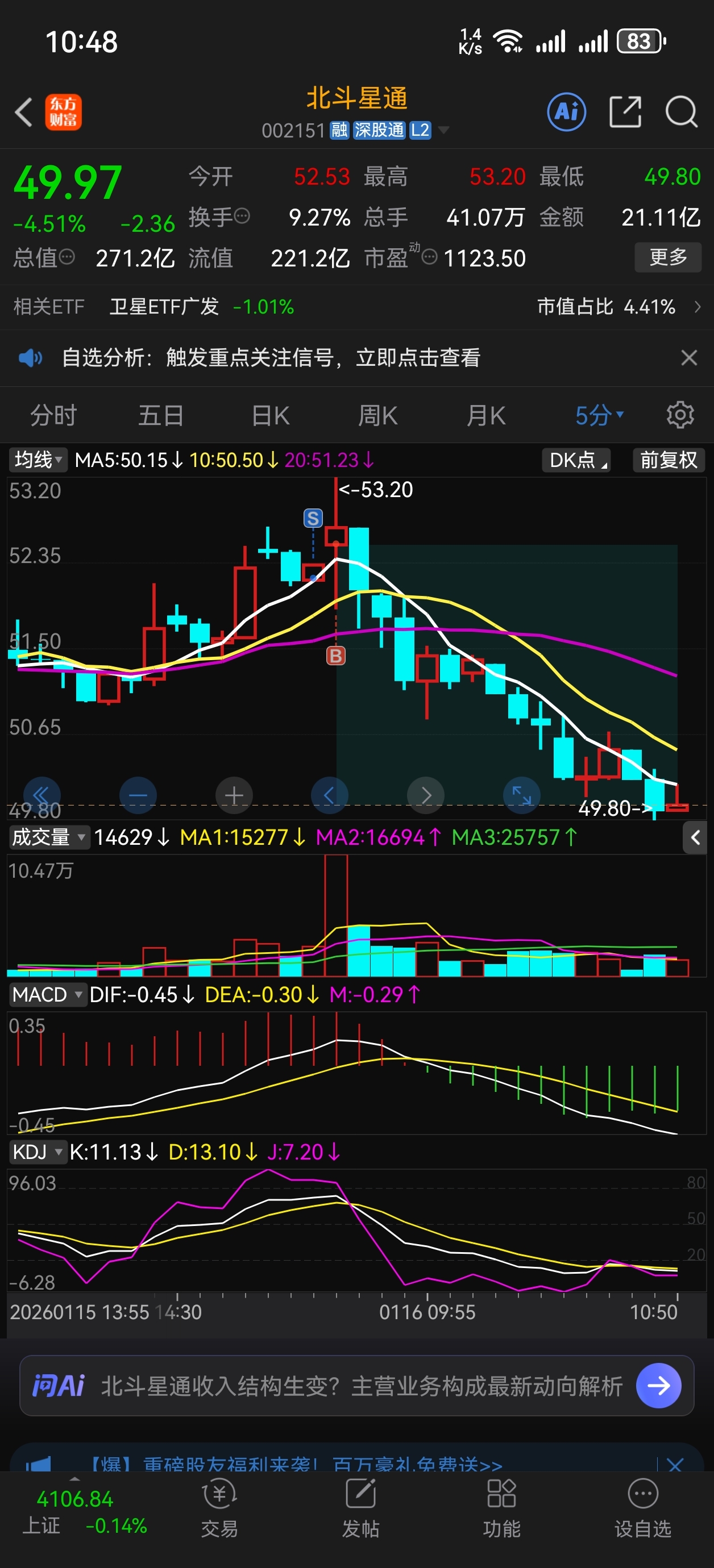This screenshot has width=714, height=1568.
Task: Open the 5分 period dropdown
Action: 600,416
